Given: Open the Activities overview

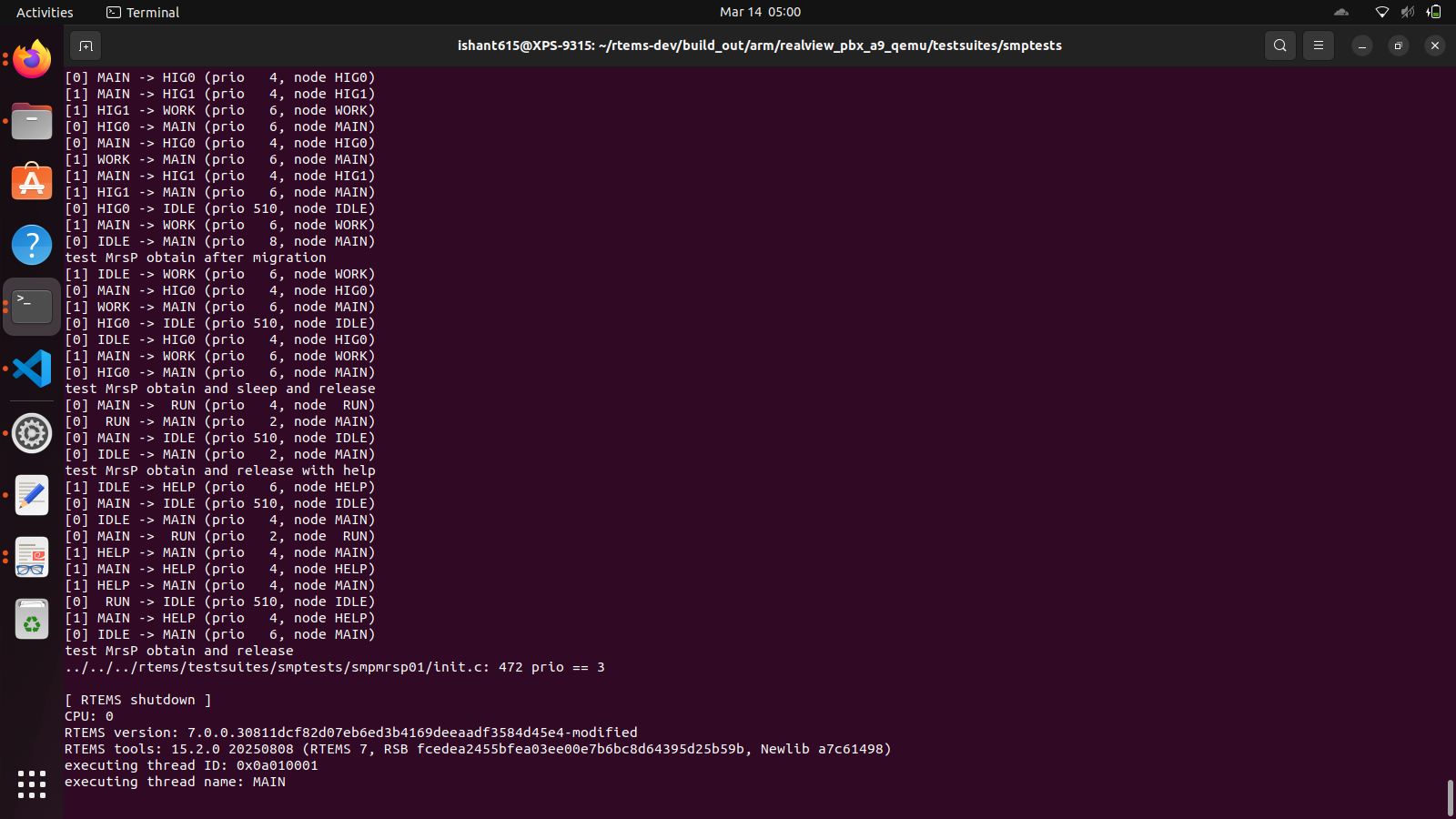Looking at the screenshot, I should (45, 12).
